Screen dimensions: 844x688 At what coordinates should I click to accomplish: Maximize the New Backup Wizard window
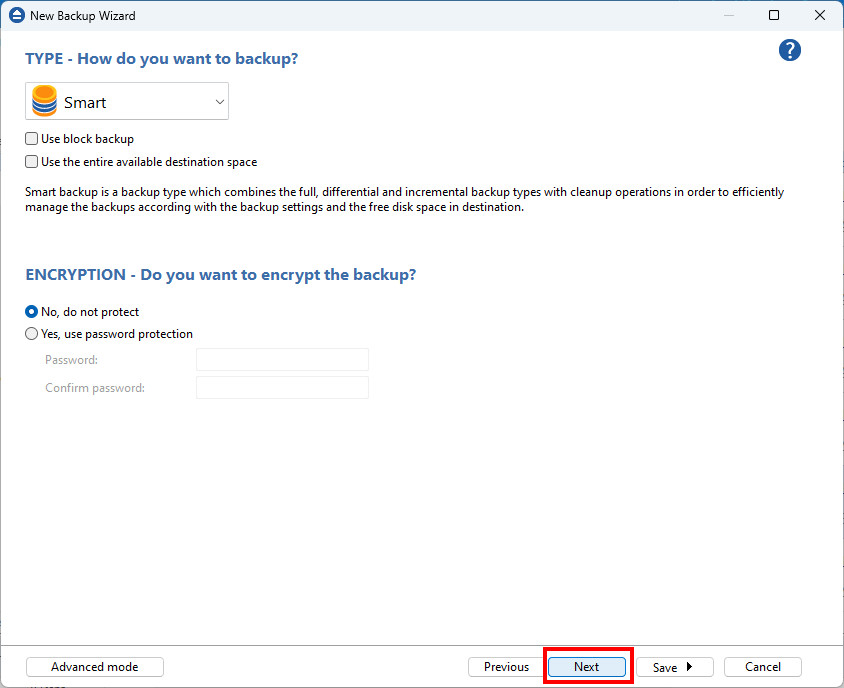774,16
